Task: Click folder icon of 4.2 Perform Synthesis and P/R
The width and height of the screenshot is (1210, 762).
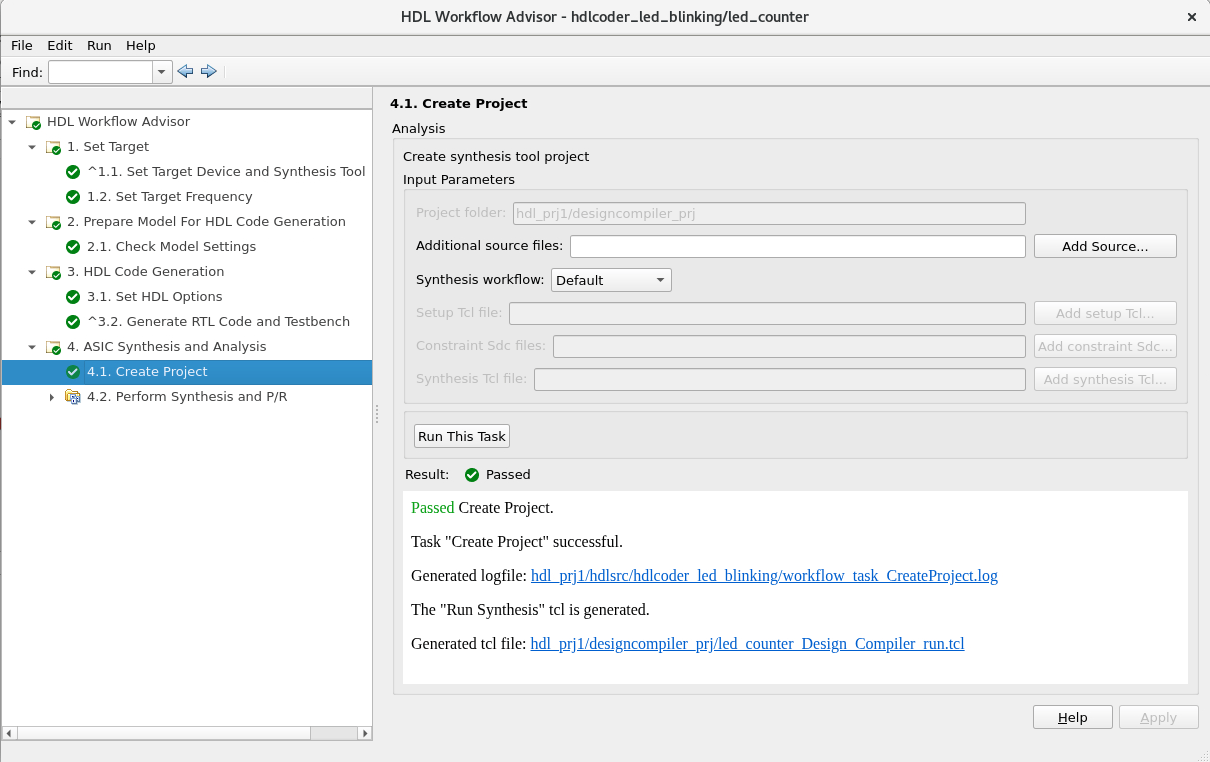Action: click(x=73, y=397)
